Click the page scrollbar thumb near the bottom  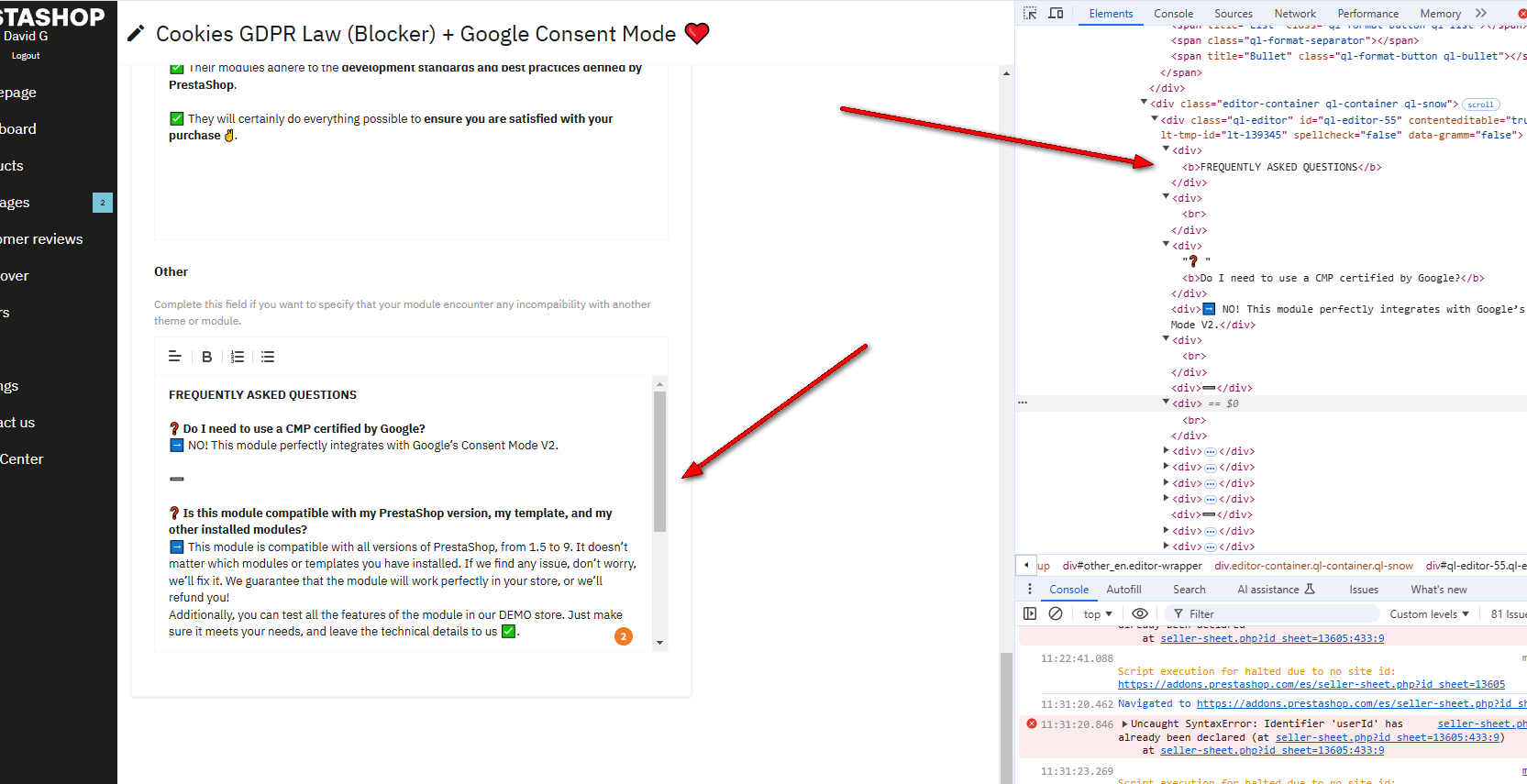pyautogui.click(x=1006, y=717)
